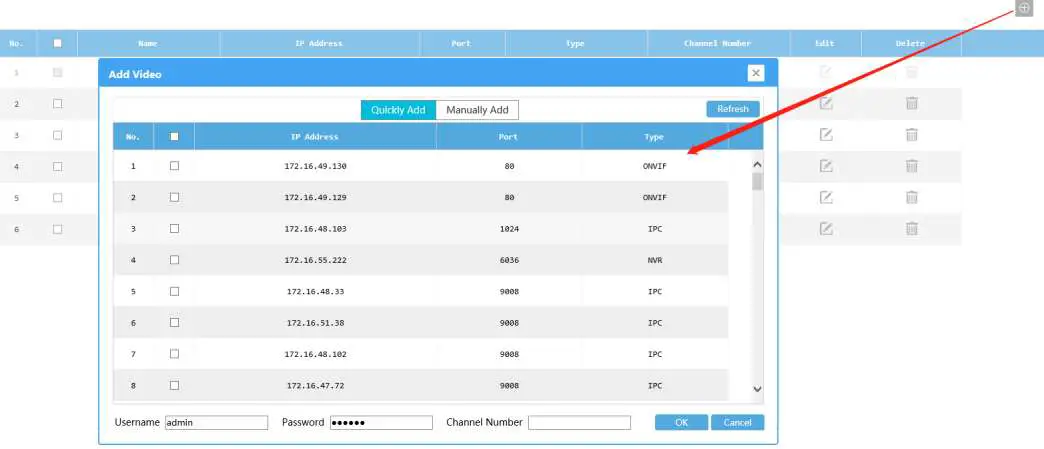Image resolution: width=1044 pixels, height=449 pixels.
Task: Click Name header in background table
Action: point(148,43)
